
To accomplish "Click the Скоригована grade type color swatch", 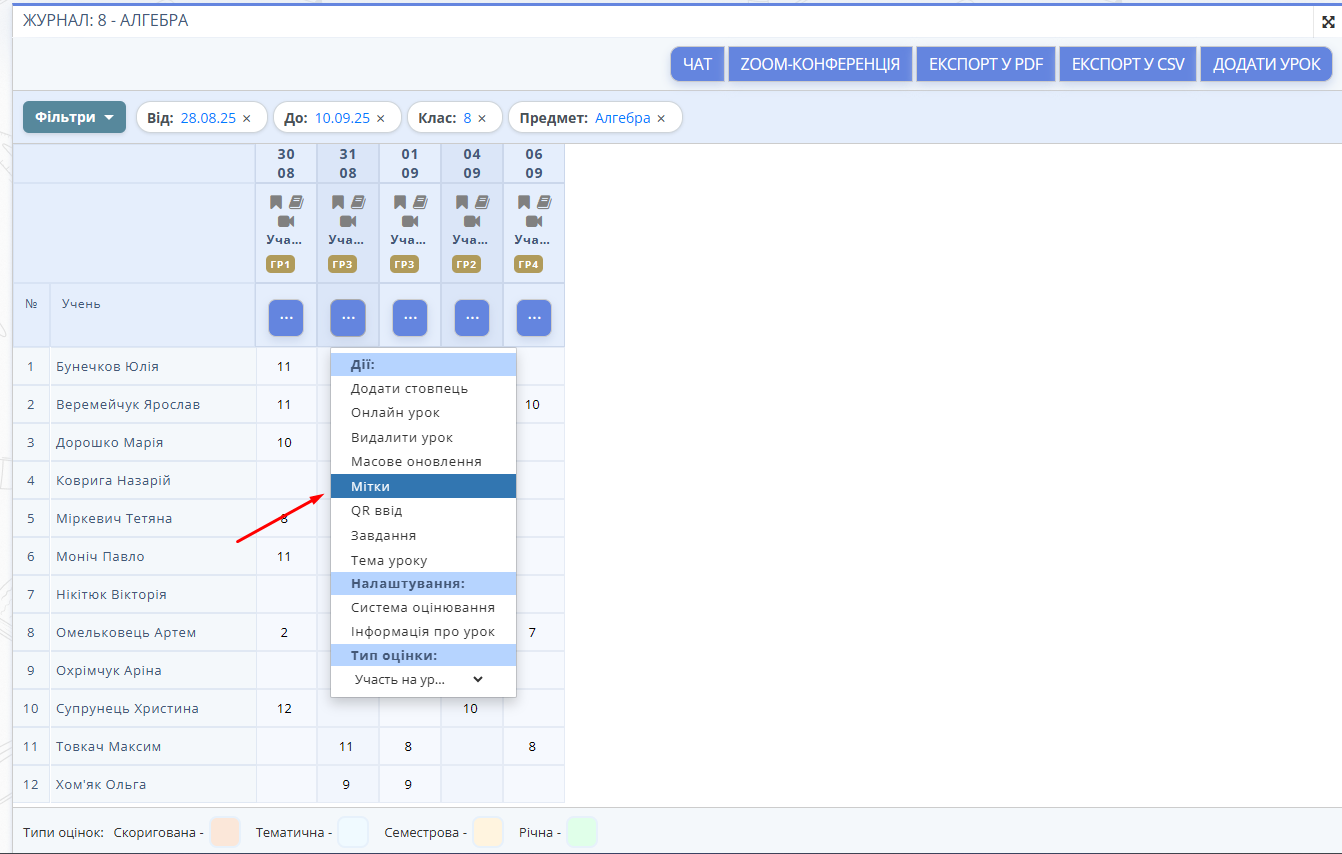I will pos(225,832).
